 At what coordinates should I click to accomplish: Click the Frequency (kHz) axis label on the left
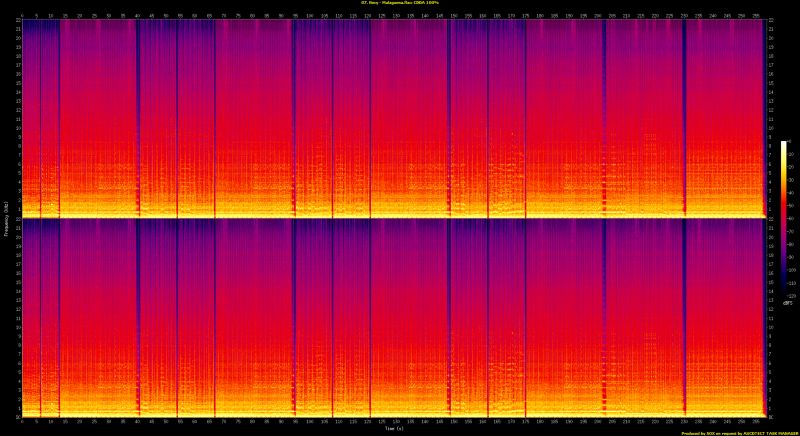click(x=4, y=218)
